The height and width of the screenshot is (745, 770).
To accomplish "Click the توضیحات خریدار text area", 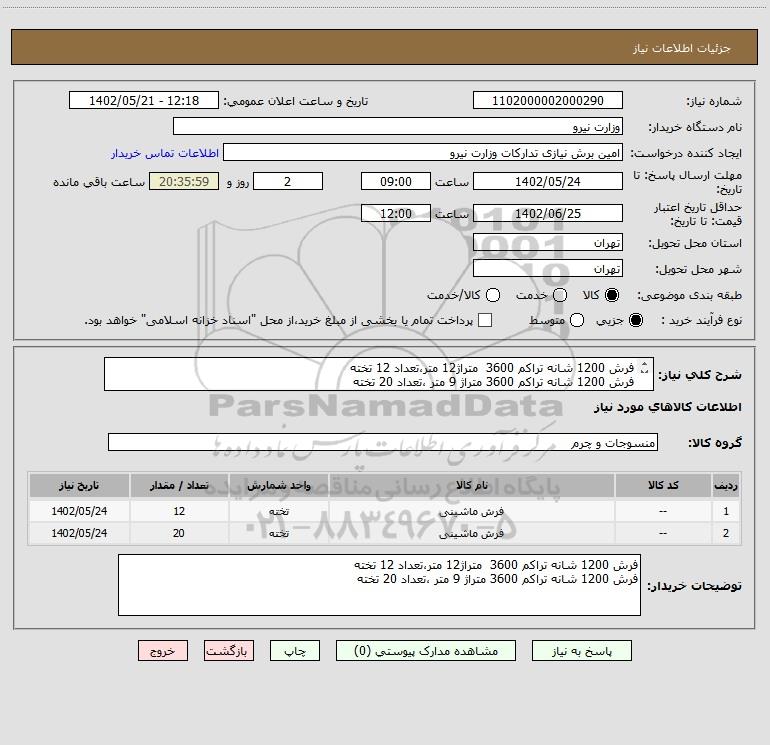I will [379, 585].
